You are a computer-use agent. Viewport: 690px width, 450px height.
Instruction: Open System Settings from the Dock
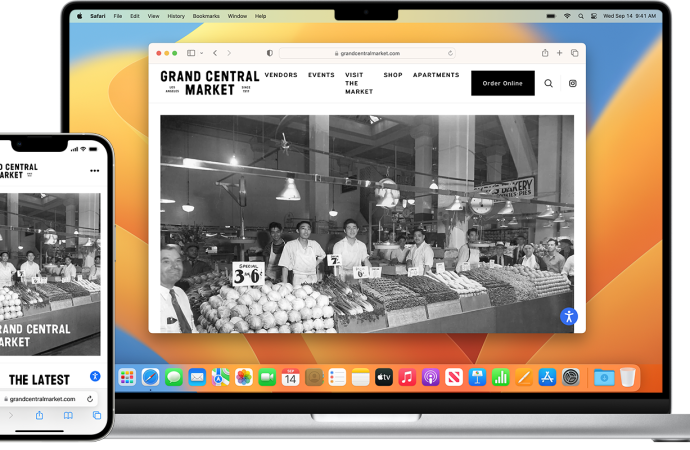[x=570, y=377]
